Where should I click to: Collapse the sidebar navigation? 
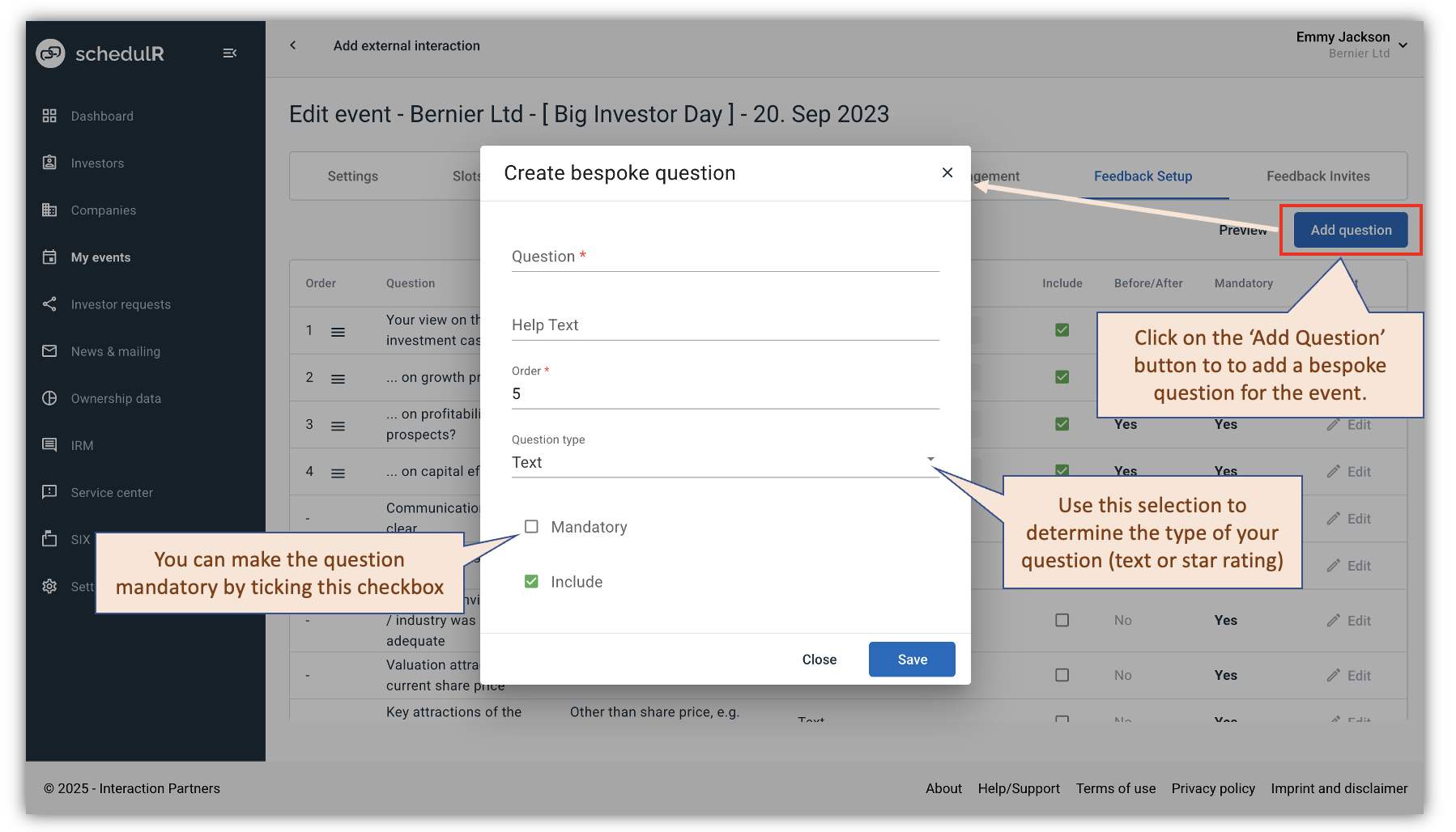(230, 53)
